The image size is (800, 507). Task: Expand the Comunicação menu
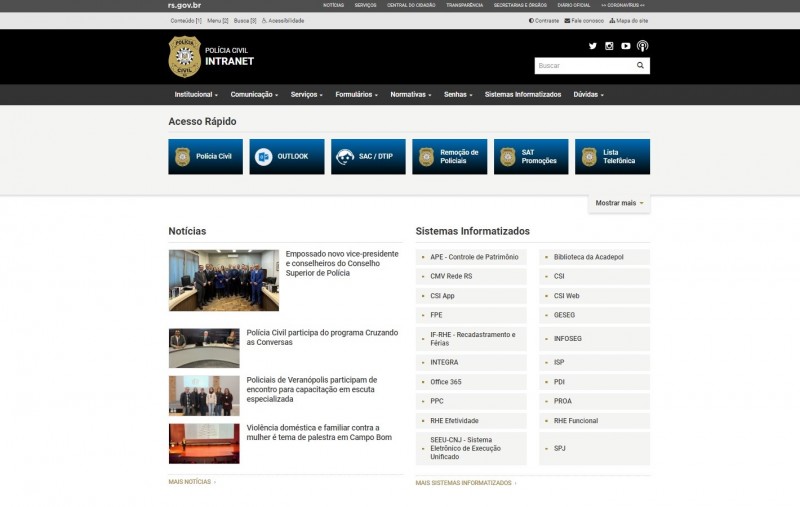click(254, 94)
